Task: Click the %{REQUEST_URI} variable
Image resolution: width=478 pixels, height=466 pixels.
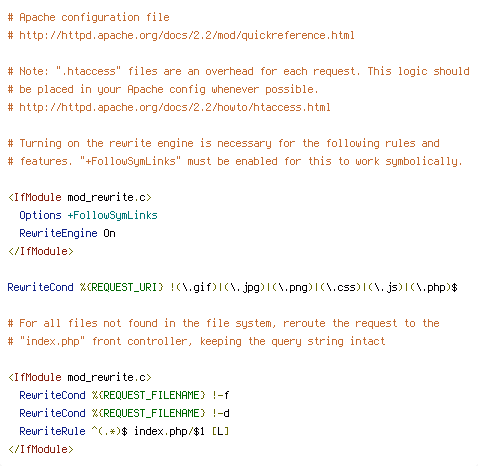Action: [x=122, y=287]
